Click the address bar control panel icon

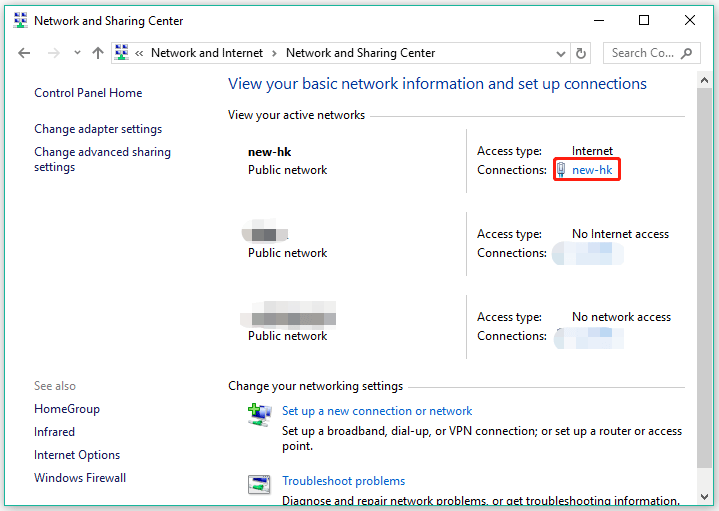coord(122,52)
